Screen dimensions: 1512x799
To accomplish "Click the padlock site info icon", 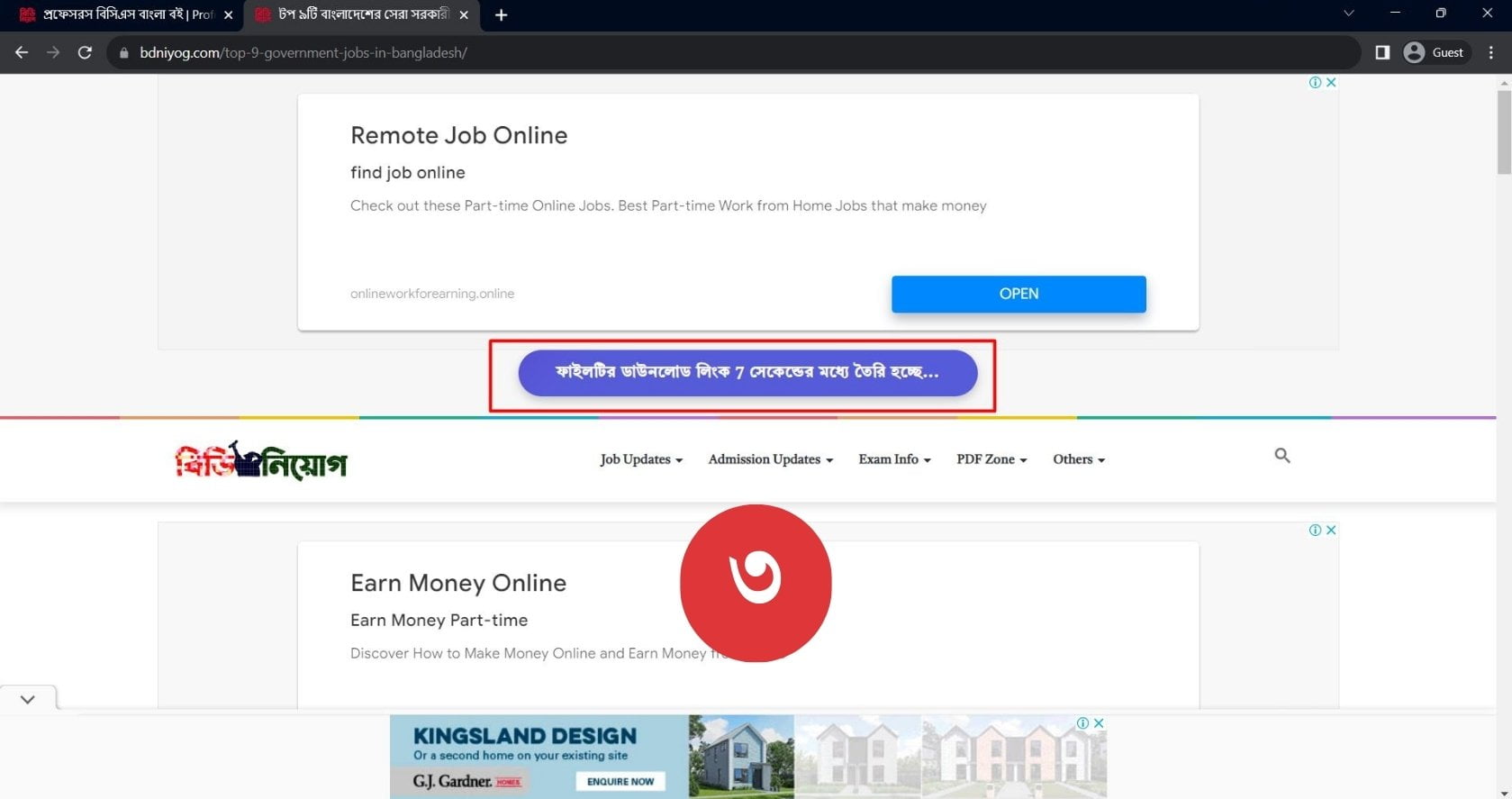I will [x=124, y=53].
